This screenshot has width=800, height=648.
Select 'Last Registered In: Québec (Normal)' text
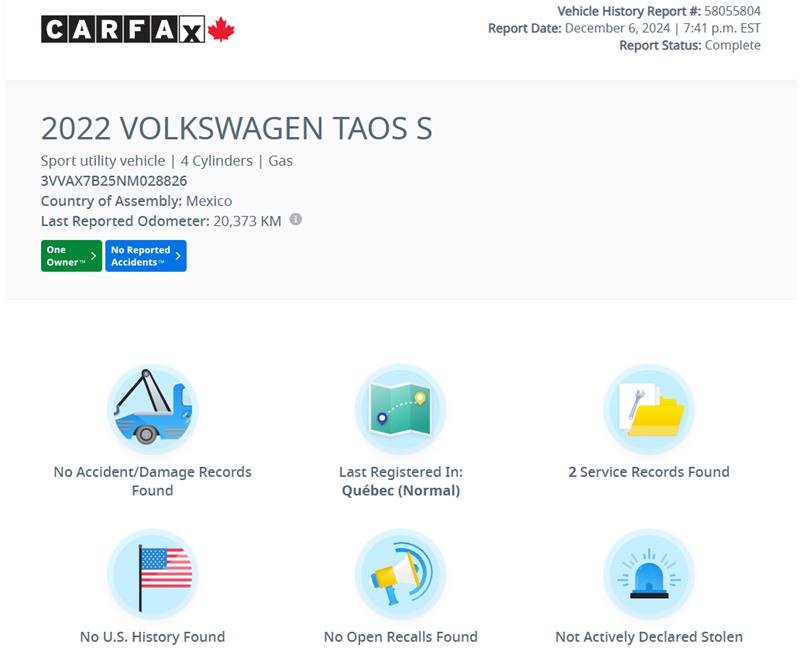click(x=401, y=481)
